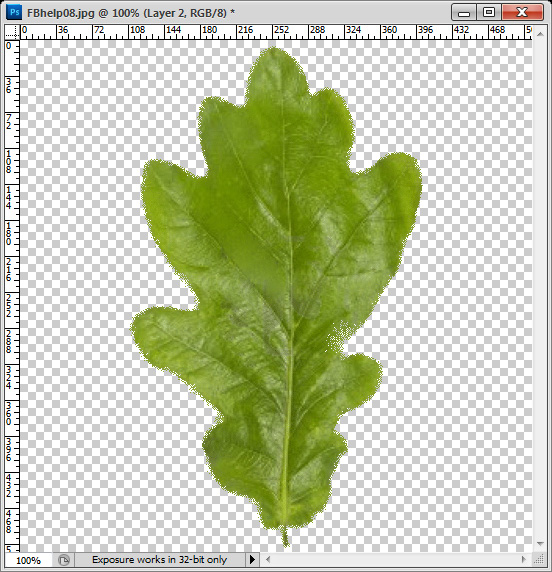Click the 252 mark on horizontal ruler
This screenshot has width=552, height=572.
click(281, 30)
